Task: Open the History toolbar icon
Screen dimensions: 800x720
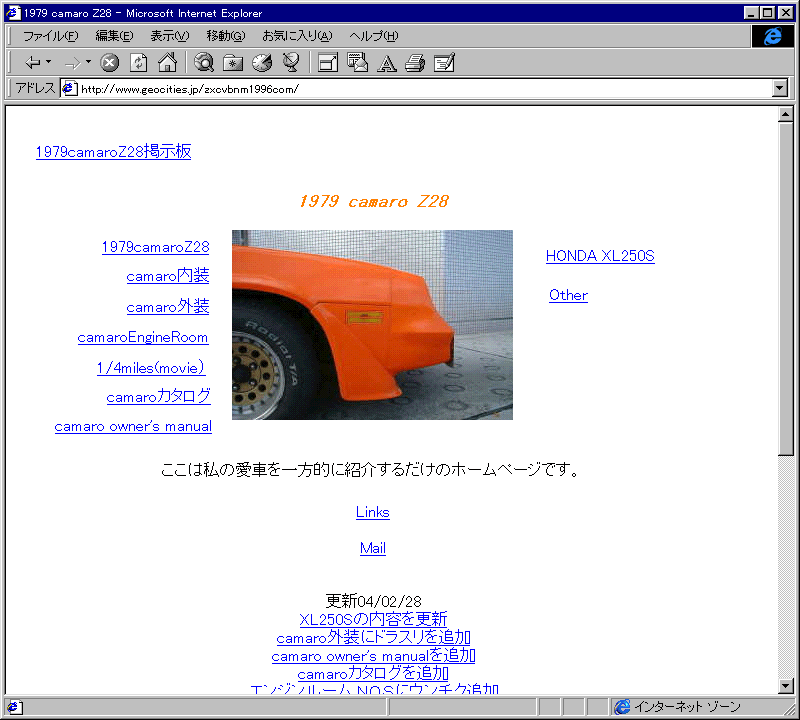Action: click(x=262, y=63)
